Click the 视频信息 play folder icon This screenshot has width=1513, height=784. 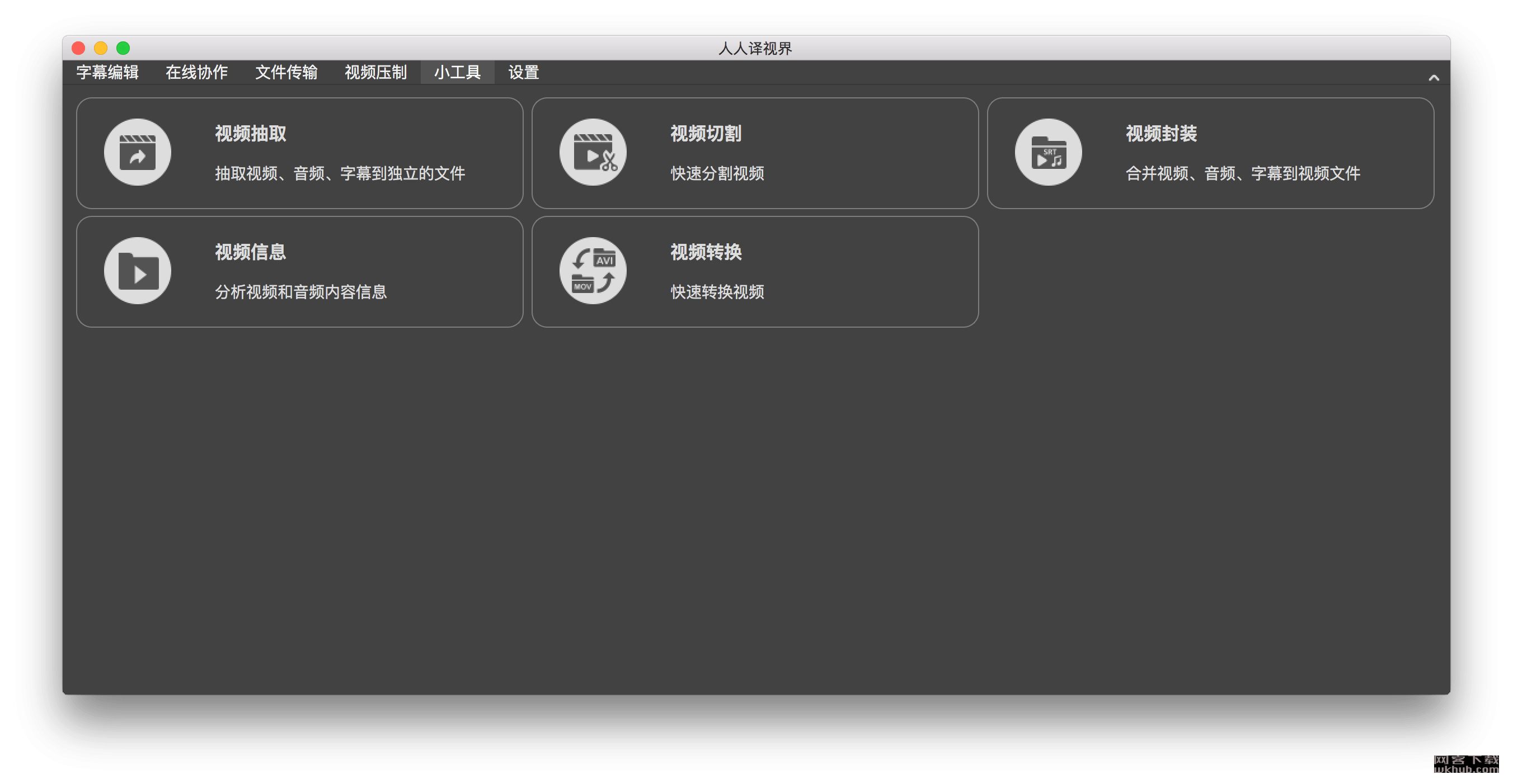[138, 271]
